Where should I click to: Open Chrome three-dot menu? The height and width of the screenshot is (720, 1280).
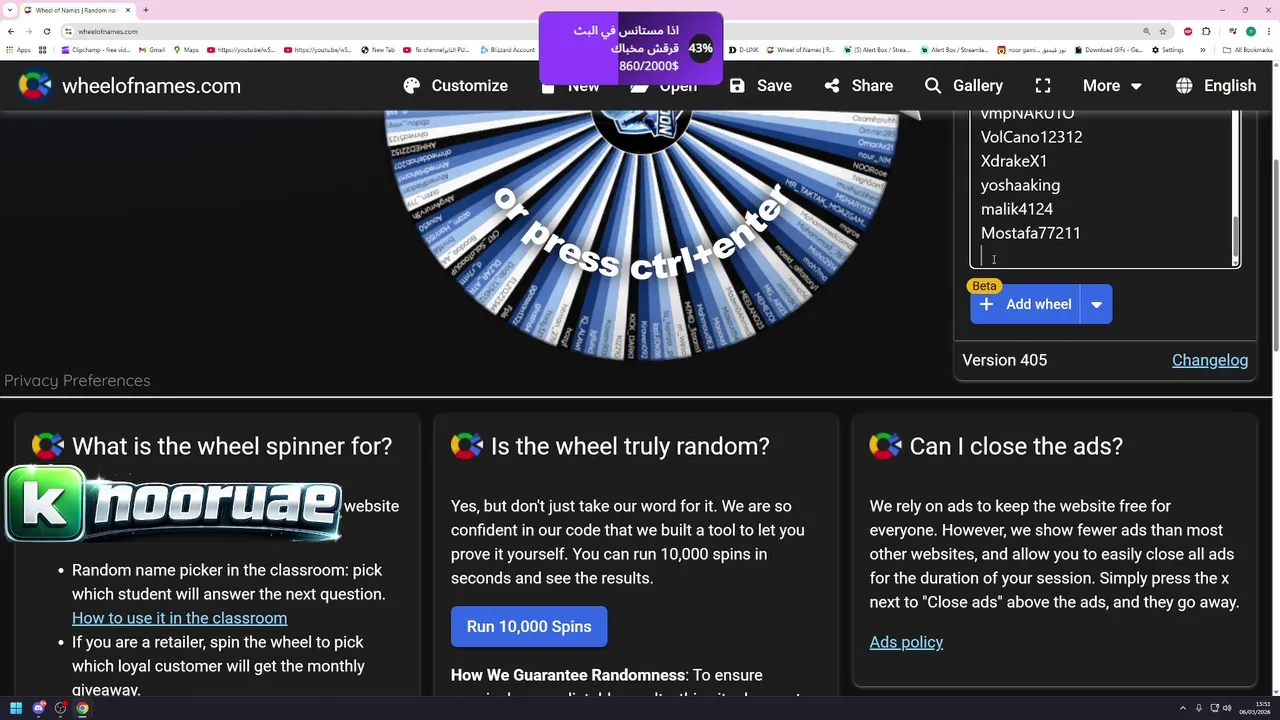1268,31
